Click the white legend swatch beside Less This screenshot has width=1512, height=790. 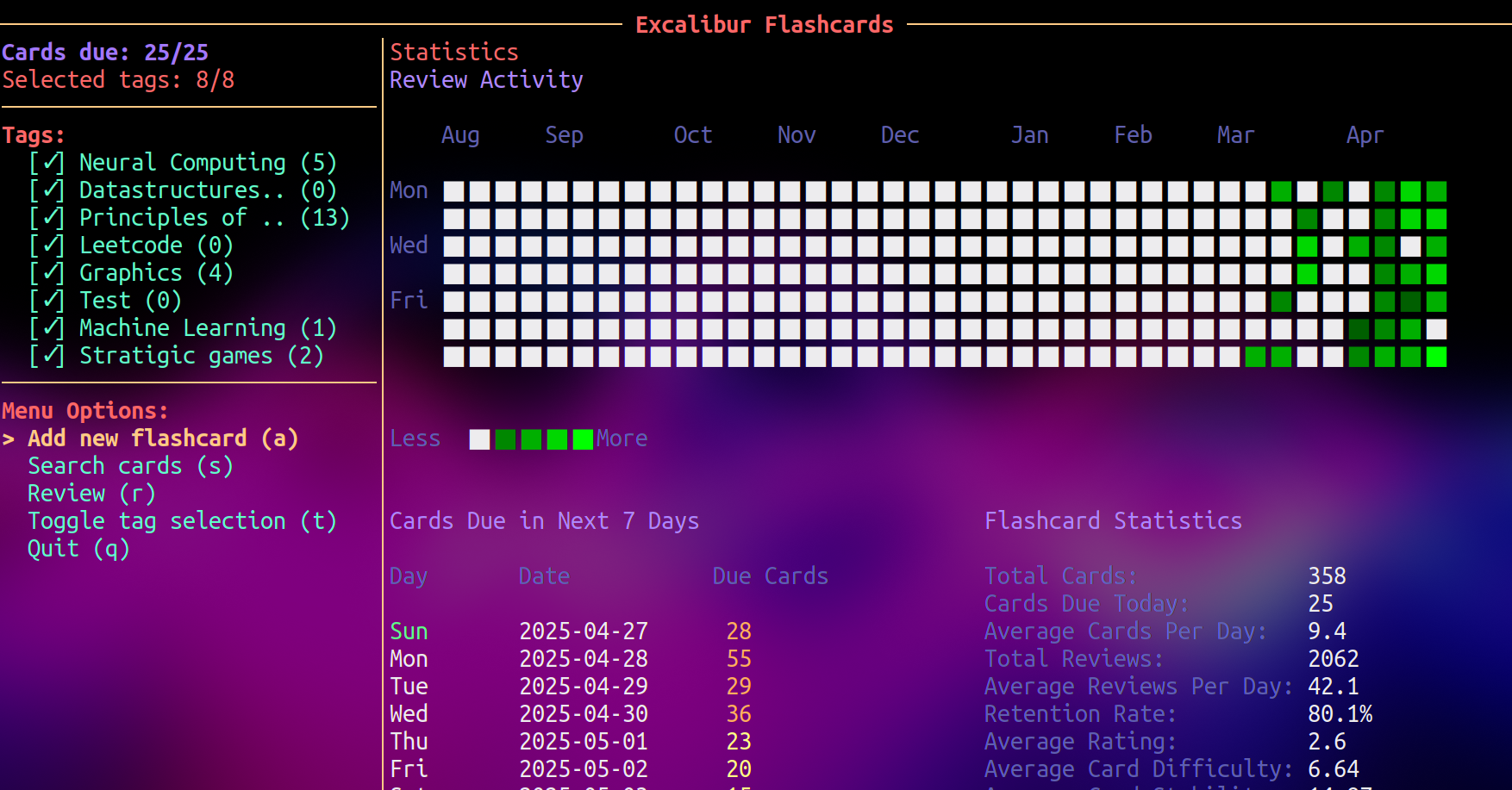tap(479, 439)
